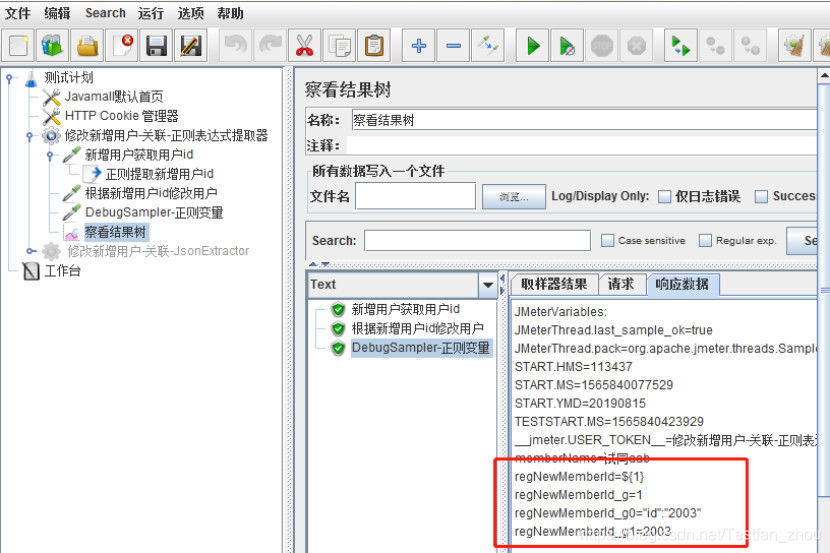Click the Copy icon in toolbar
Screen dimensions: 830x553
tap(339, 46)
